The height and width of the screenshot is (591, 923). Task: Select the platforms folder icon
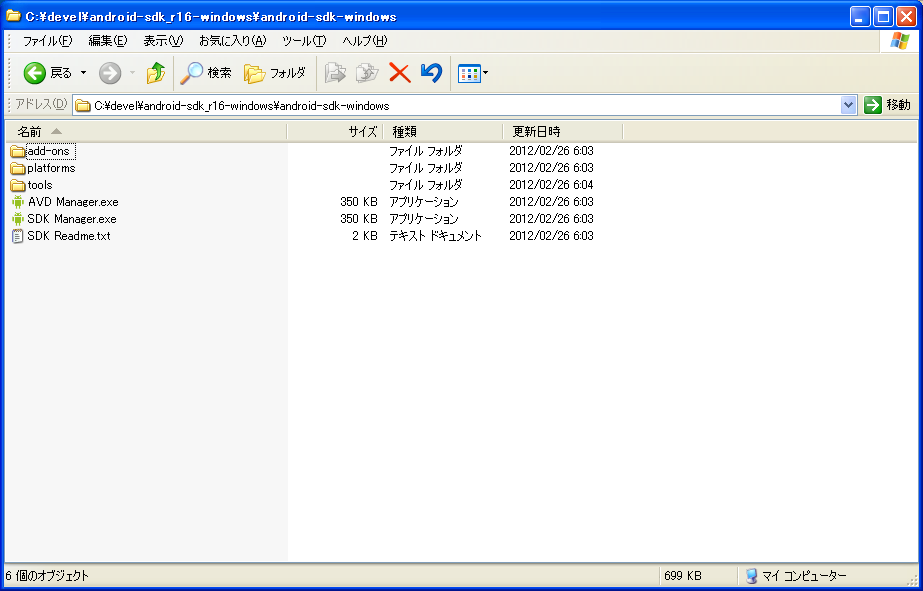tap(18, 168)
